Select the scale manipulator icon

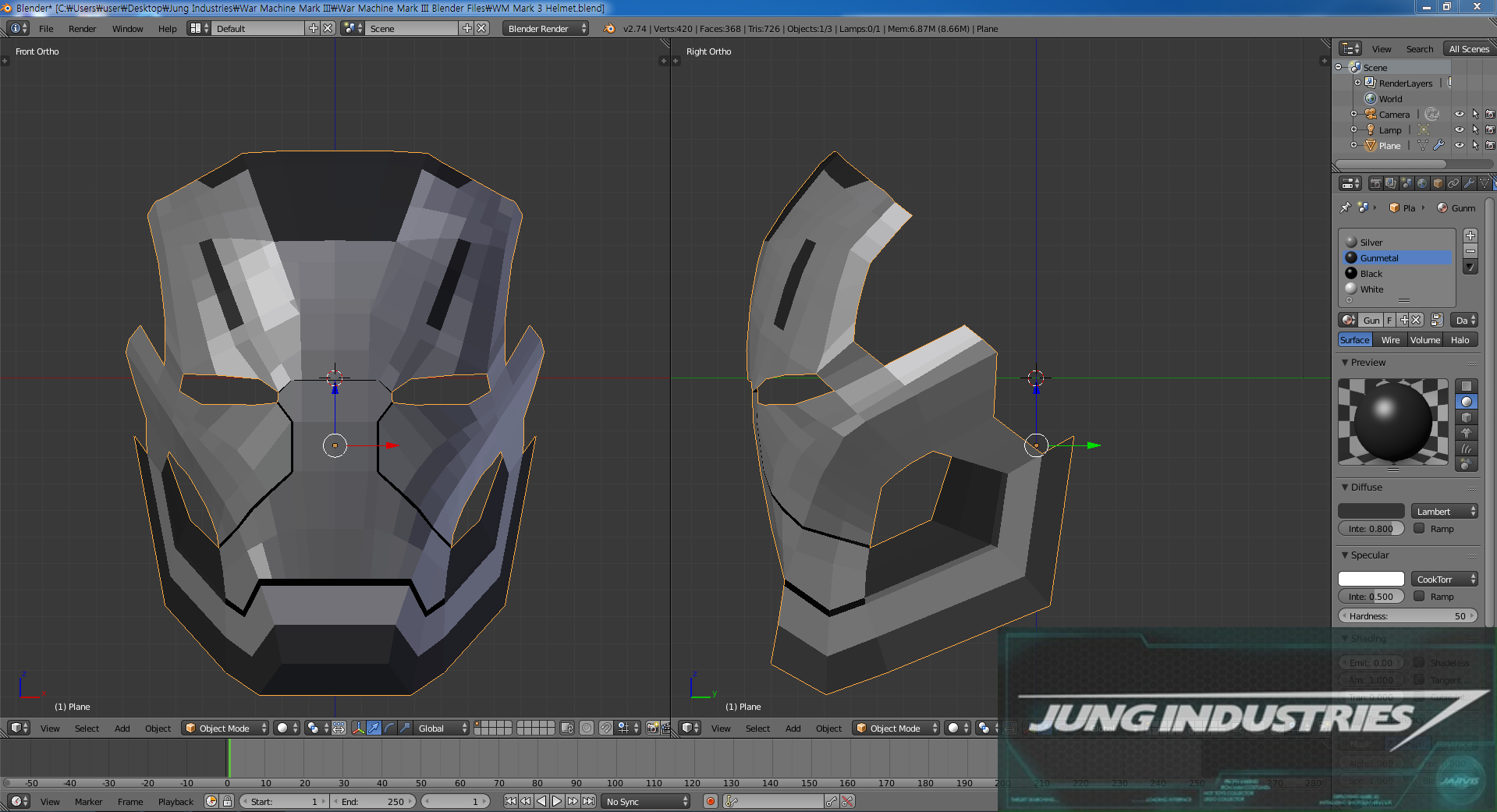405,728
